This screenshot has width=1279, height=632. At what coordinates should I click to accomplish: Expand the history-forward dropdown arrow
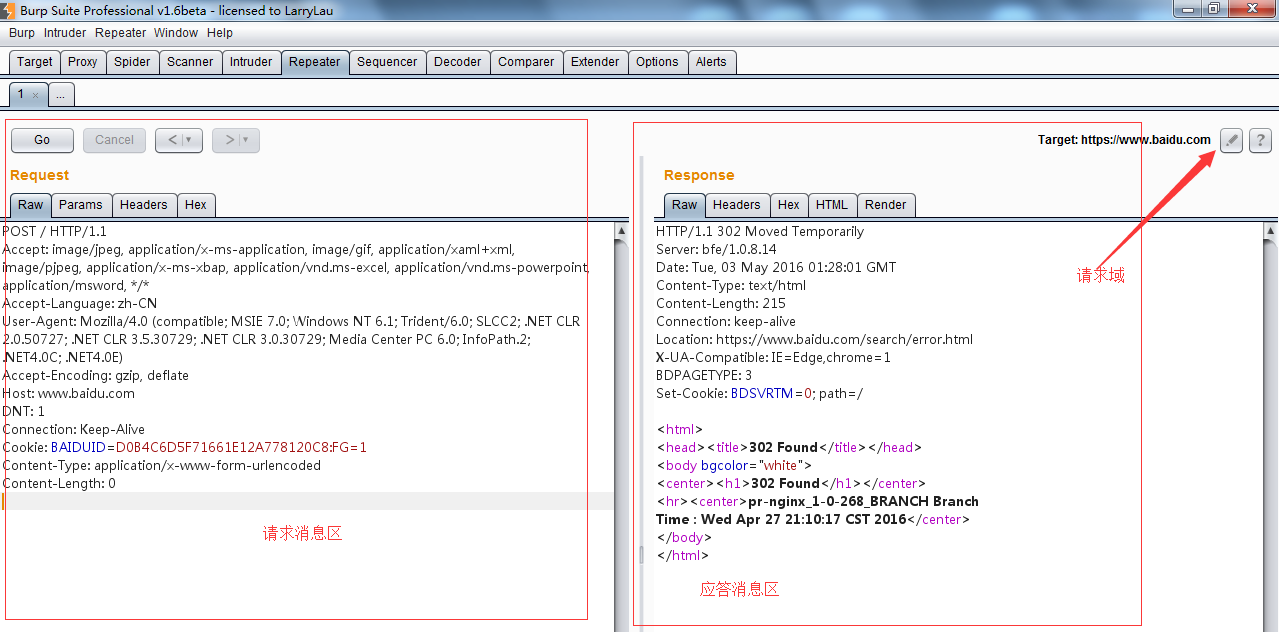pos(246,140)
